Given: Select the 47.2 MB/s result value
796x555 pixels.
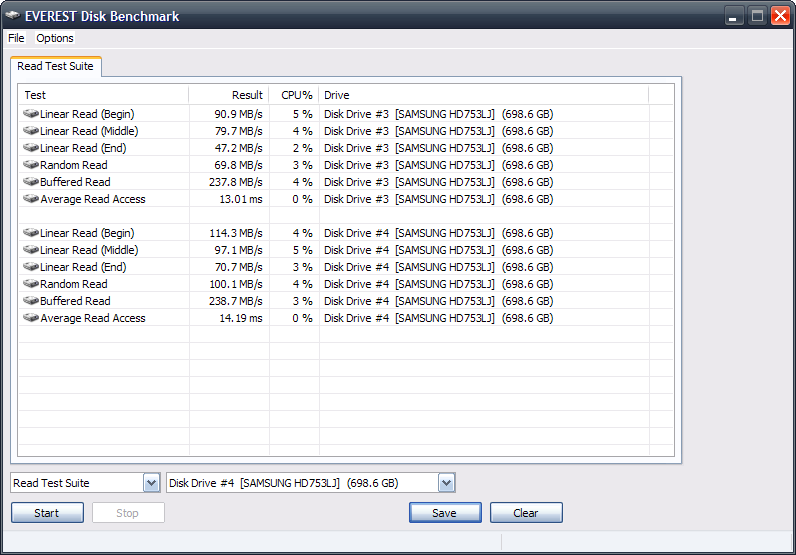Looking at the screenshot, I should pos(238,148).
